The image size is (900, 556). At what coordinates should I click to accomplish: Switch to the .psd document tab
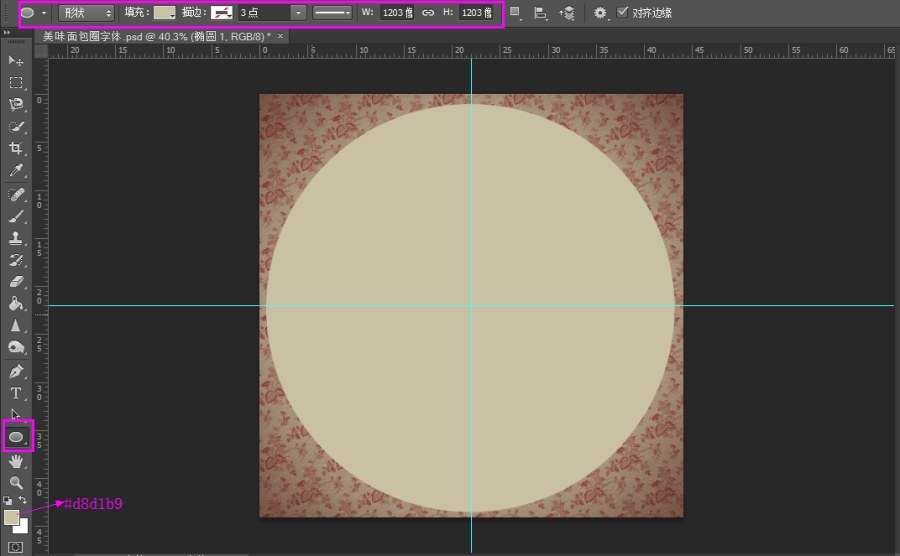point(157,36)
